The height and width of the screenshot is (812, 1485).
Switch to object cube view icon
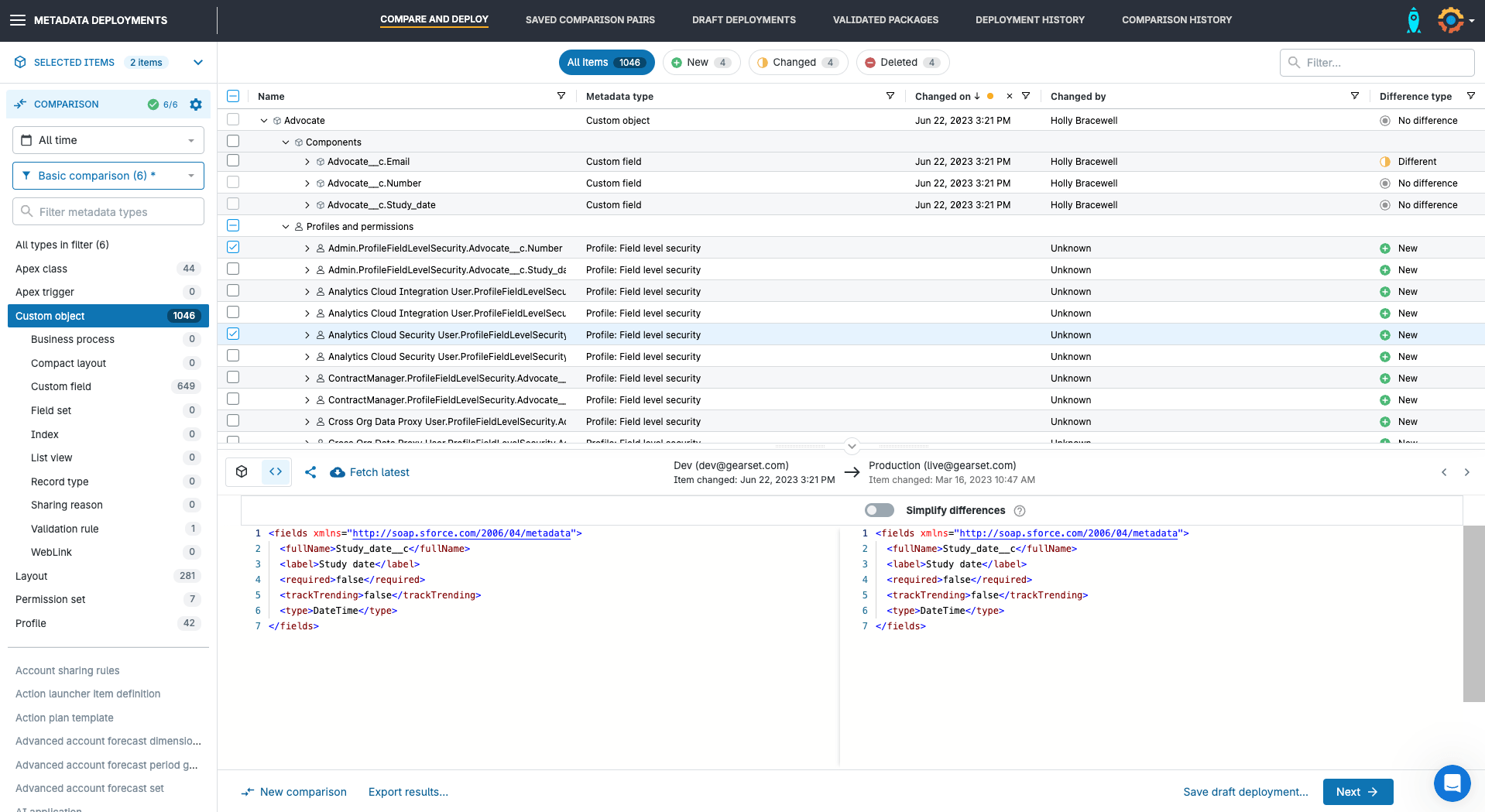242,471
